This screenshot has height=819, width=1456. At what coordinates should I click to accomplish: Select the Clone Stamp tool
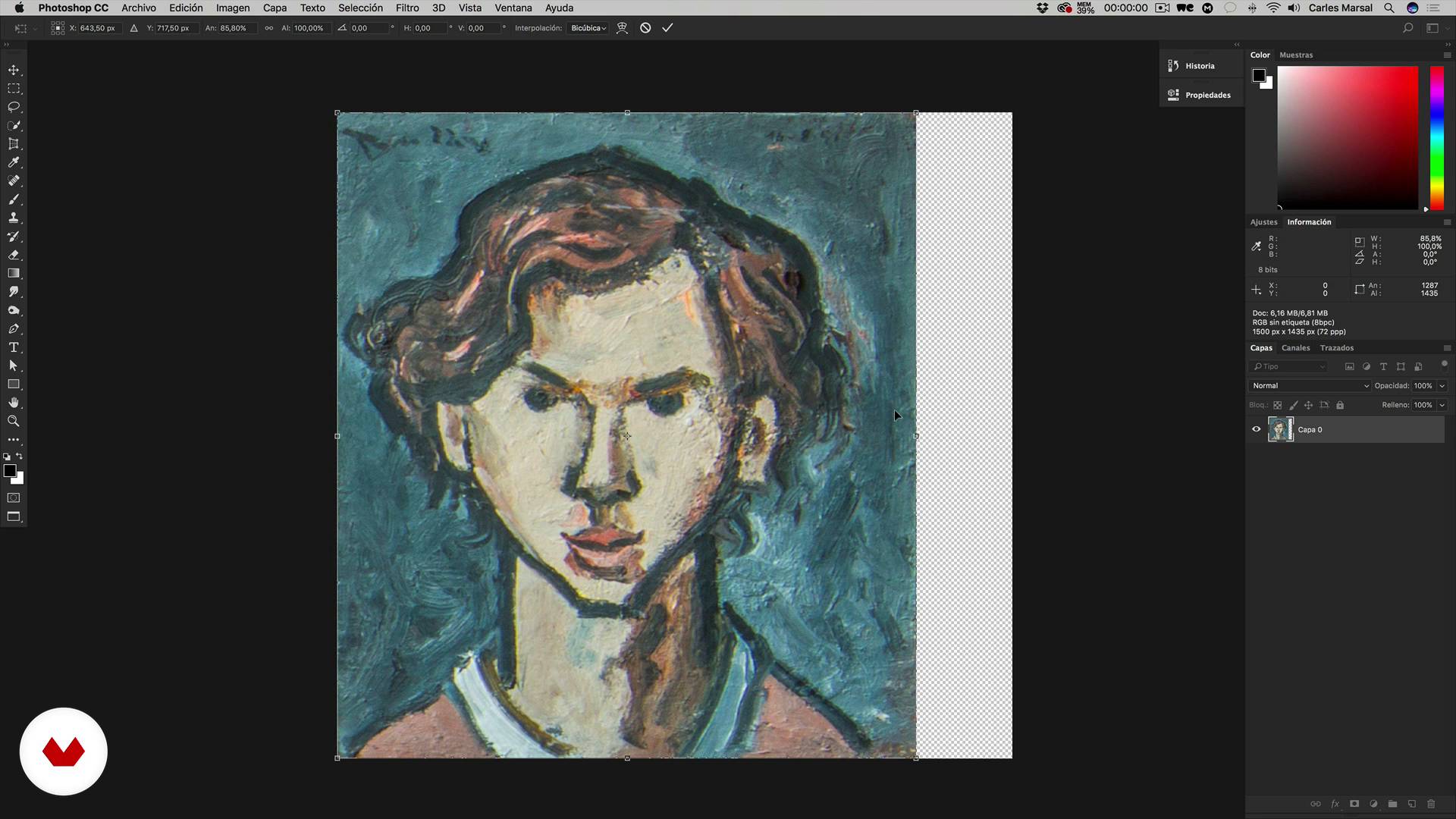(x=14, y=218)
